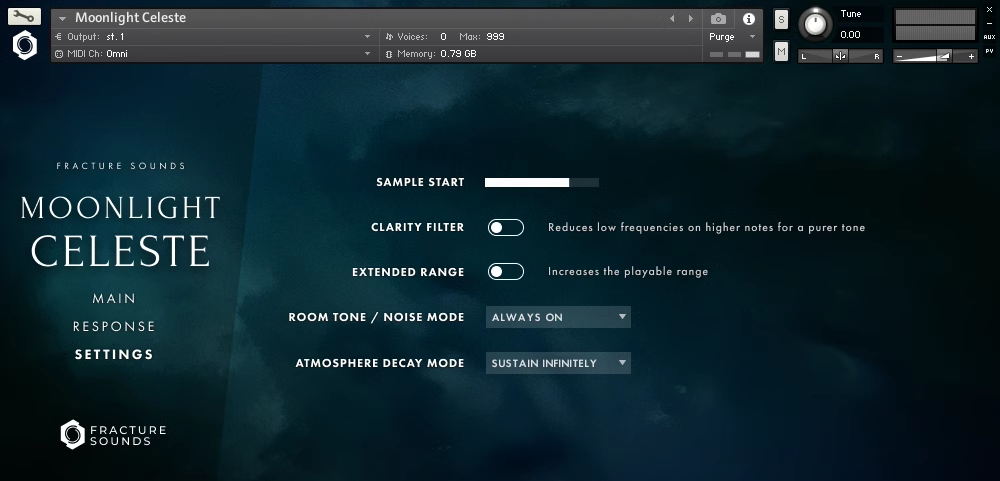This screenshot has height=481, width=1000.
Task: Click the MIDI Ch connector icon
Action: point(59,54)
